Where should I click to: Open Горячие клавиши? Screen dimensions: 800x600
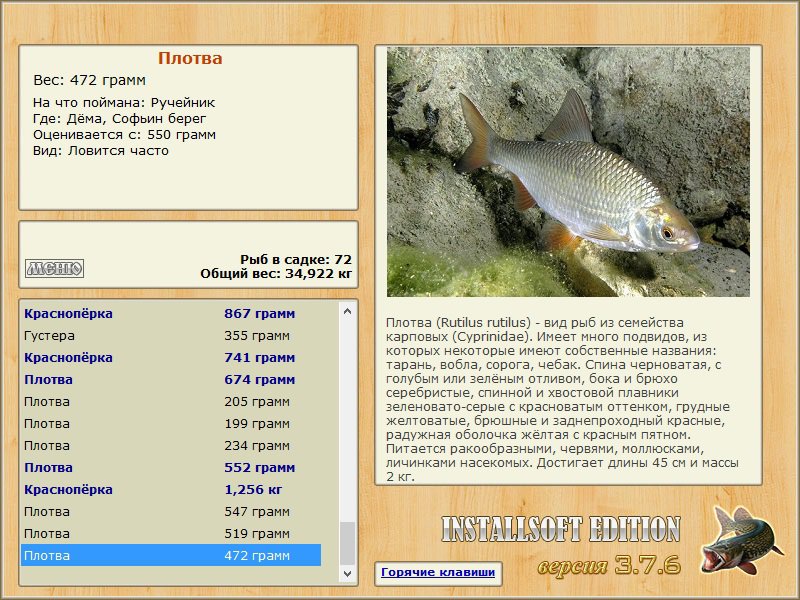pos(438,570)
